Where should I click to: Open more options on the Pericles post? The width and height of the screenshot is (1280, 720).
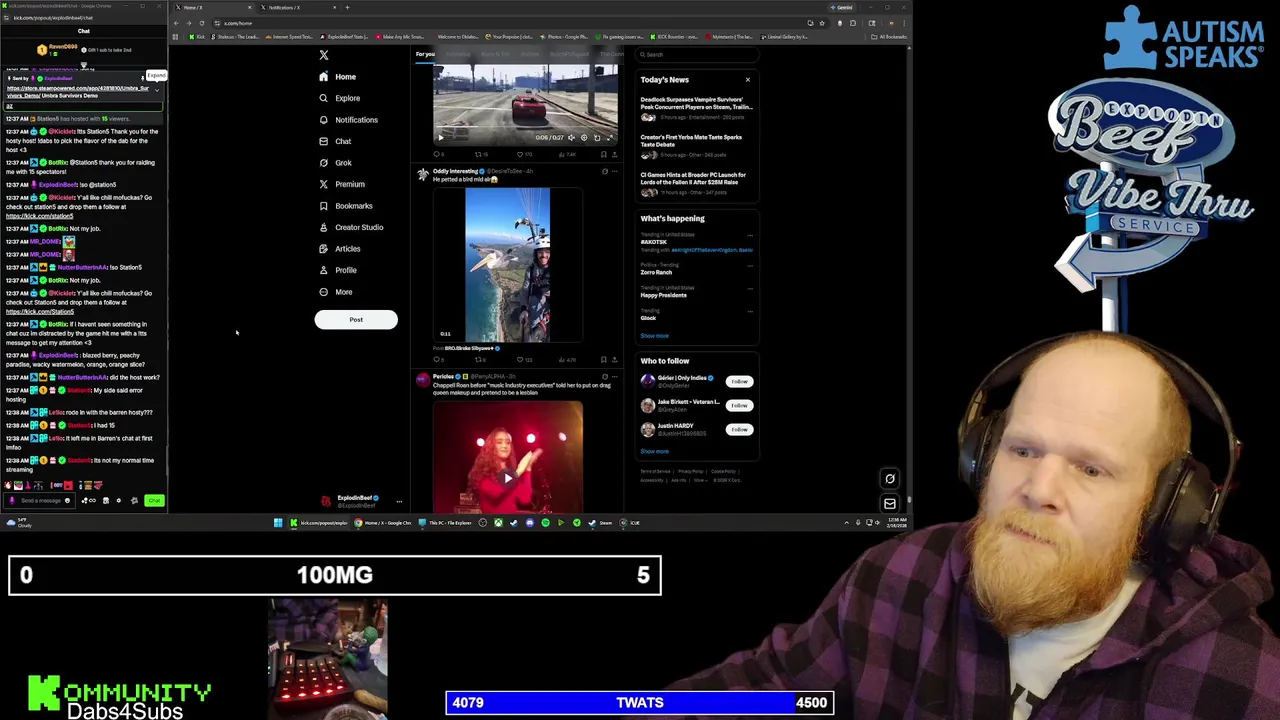[x=614, y=377]
